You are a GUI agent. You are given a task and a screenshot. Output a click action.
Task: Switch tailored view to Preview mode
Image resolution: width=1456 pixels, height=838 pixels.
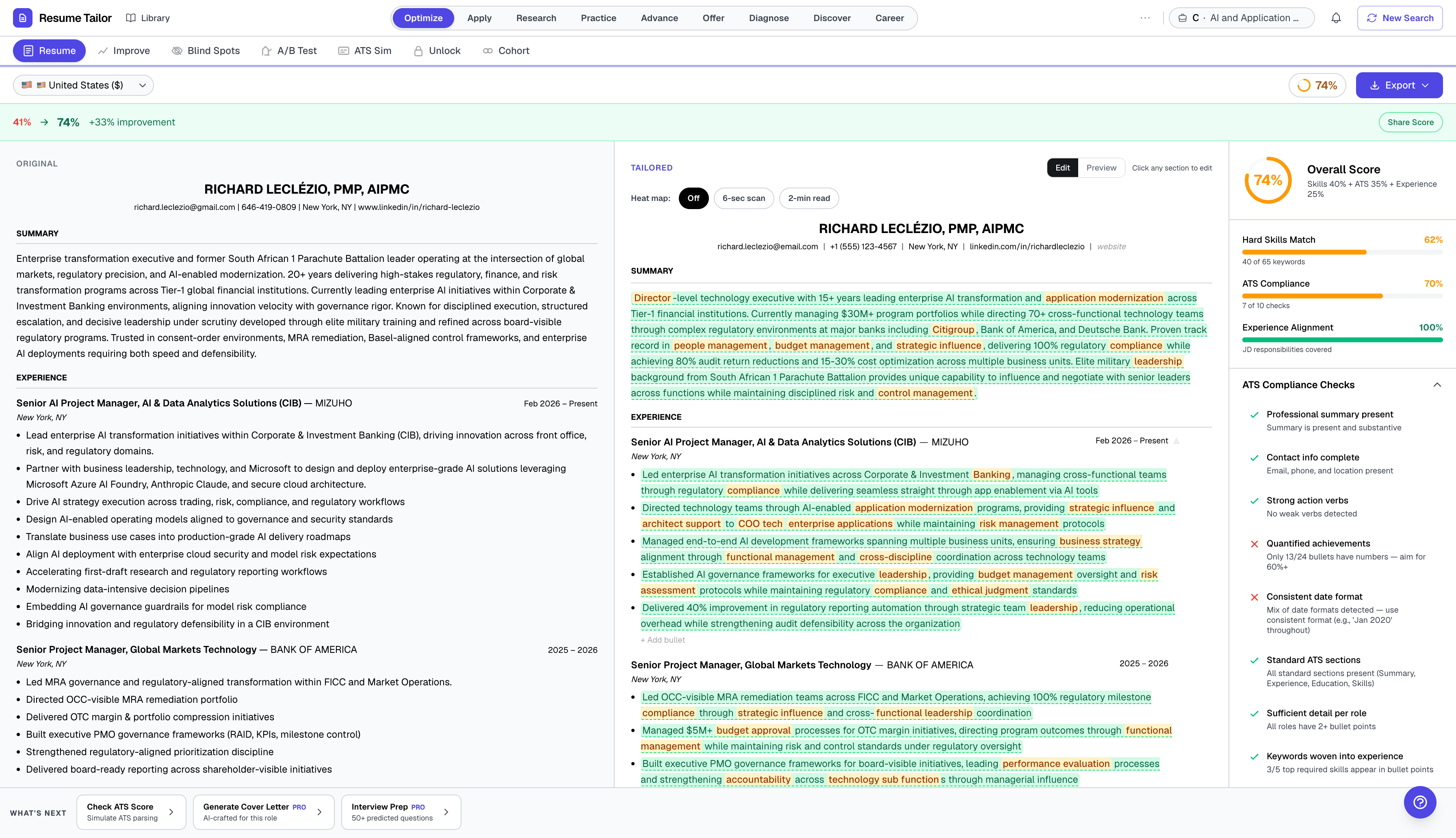coord(1101,168)
